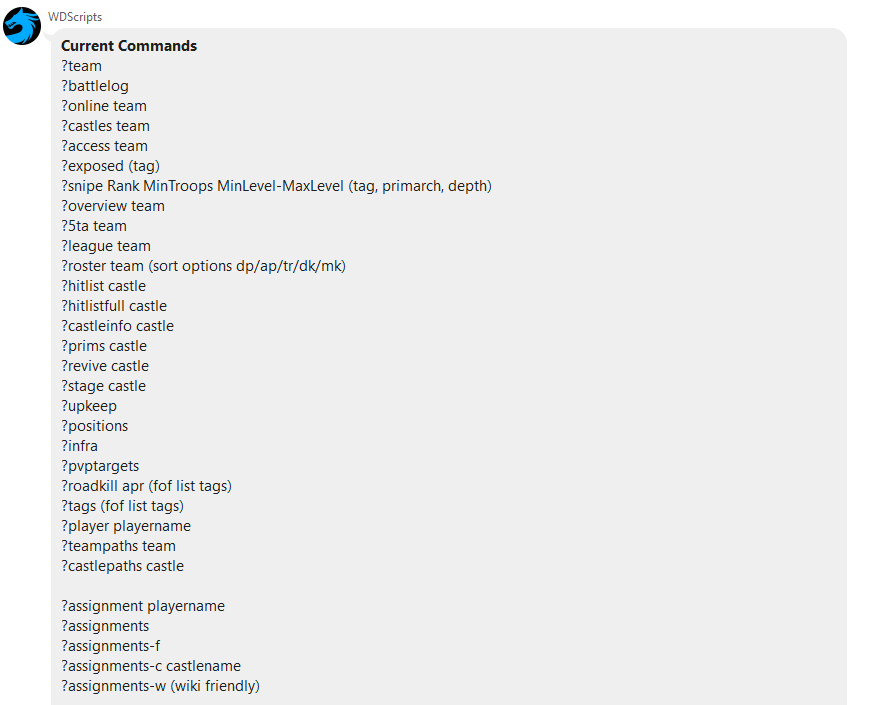
Task: Open the ?5ta team link
Action: click(x=93, y=225)
